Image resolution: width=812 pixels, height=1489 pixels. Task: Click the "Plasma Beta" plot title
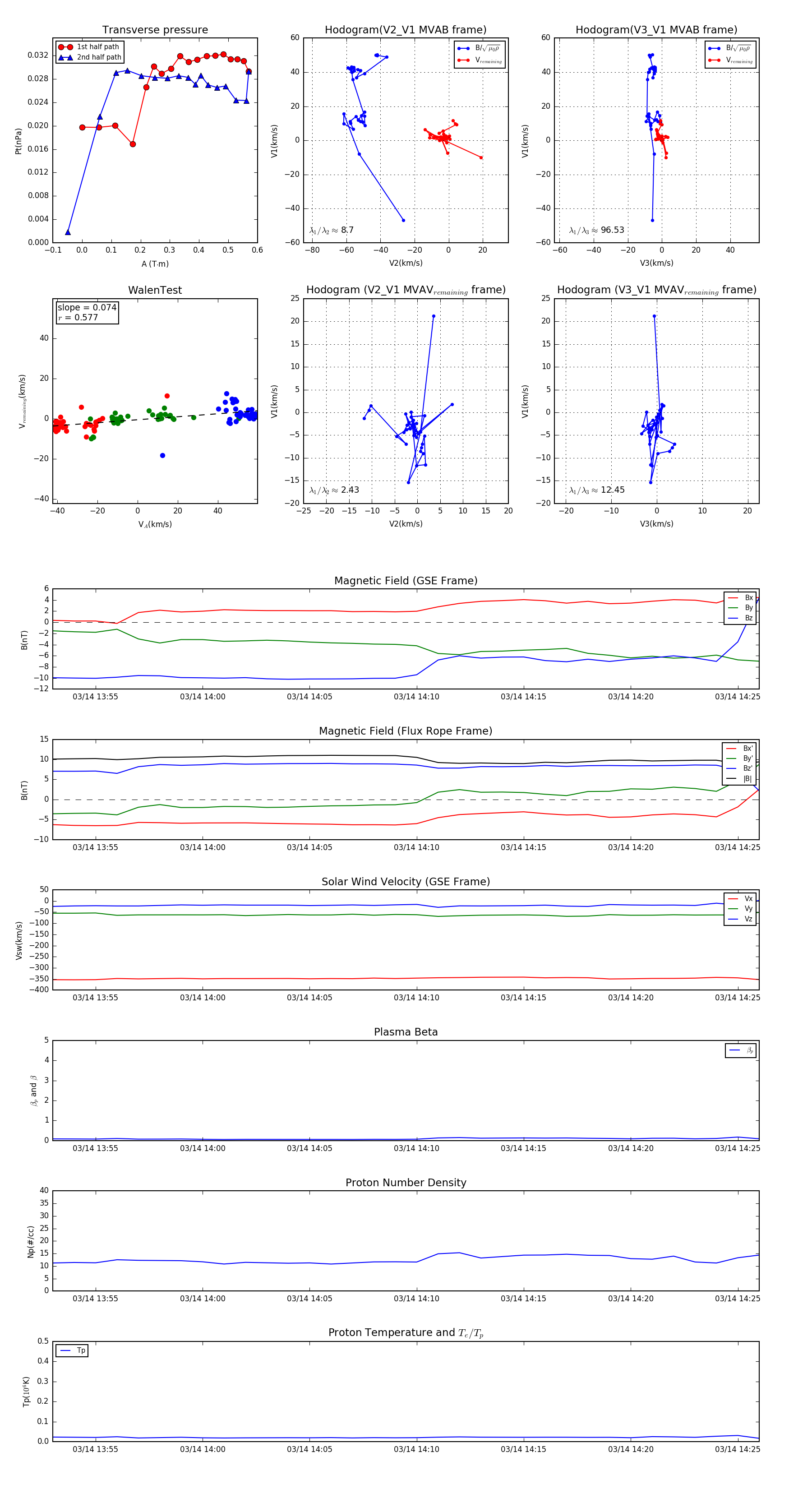point(406,1032)
